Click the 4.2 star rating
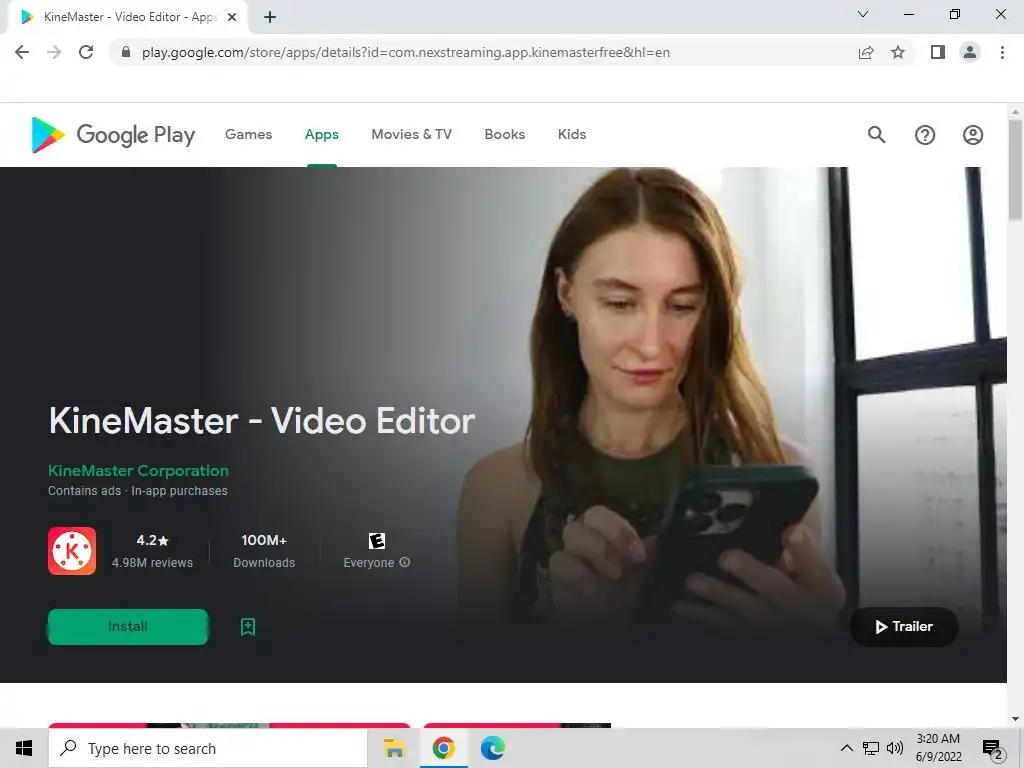1024x768 pixels. coord(152,541)
